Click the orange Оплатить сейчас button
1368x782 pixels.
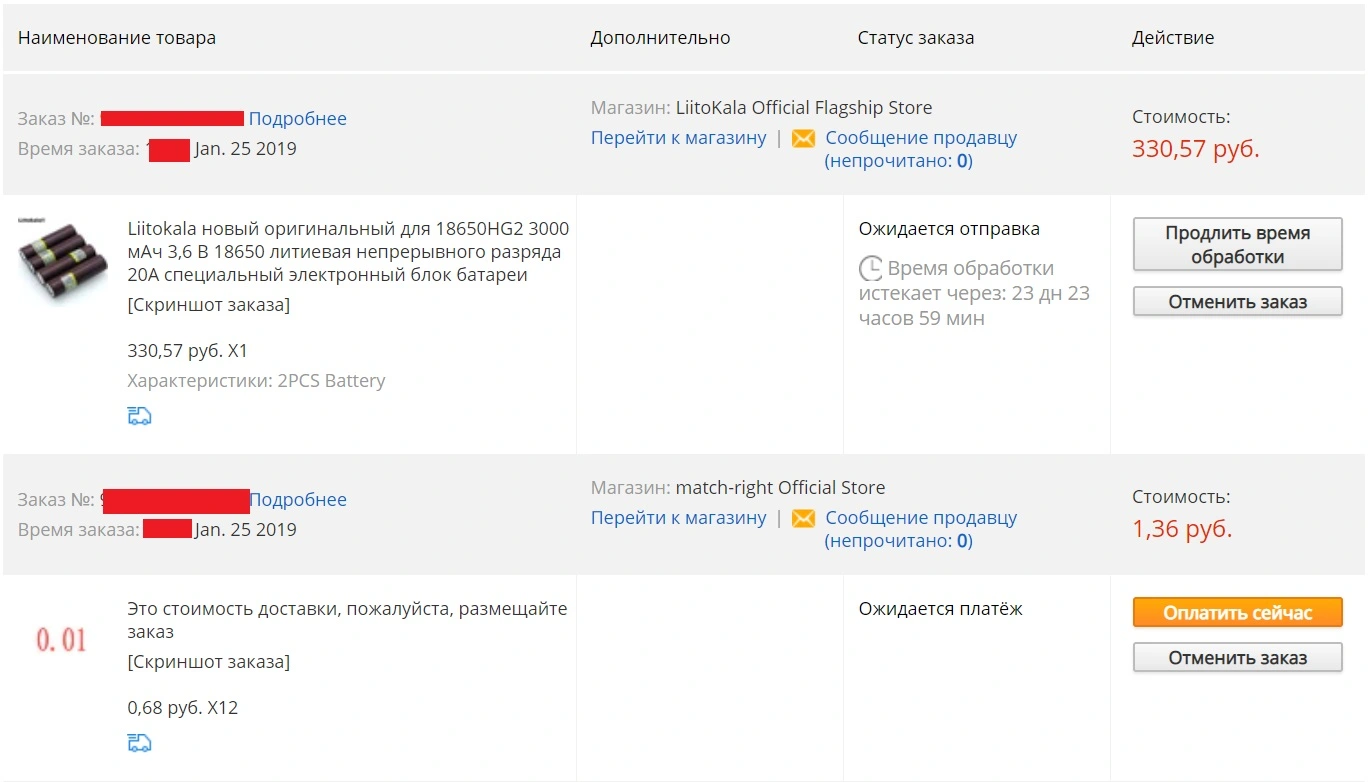[x=1237, y=613]
